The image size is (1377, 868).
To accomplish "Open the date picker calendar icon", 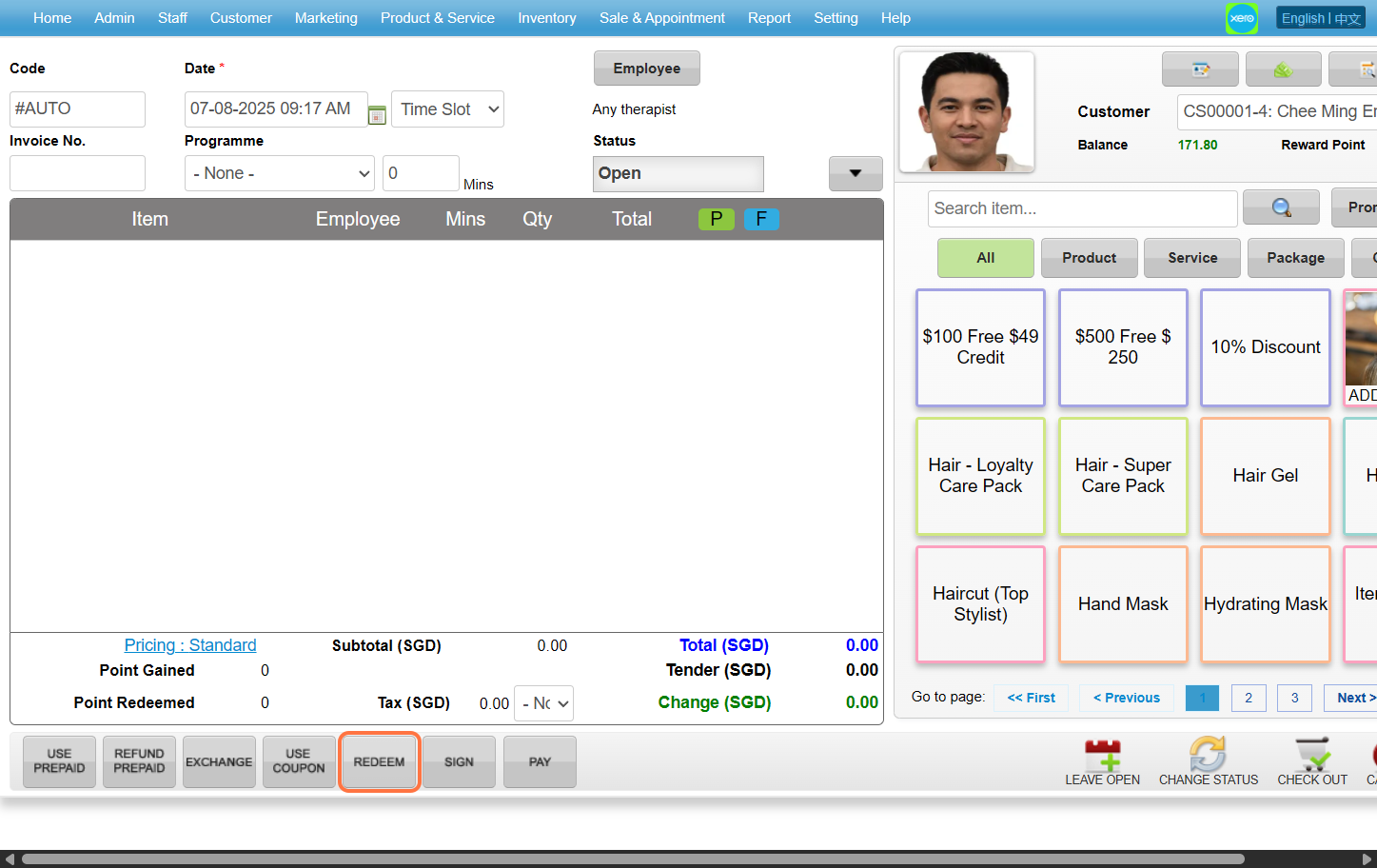I will tap(377, 115).
